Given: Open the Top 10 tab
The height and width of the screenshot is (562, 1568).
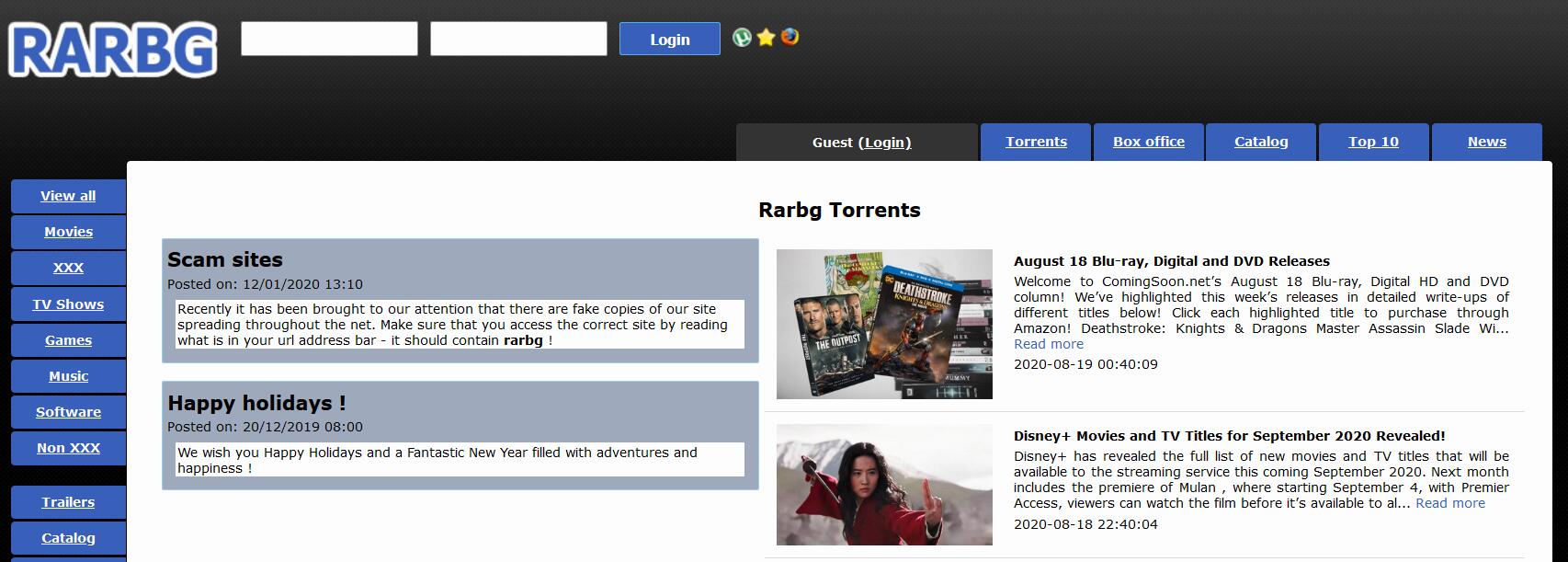Looking at the screenshot, I should click(x=1373, y=142).
